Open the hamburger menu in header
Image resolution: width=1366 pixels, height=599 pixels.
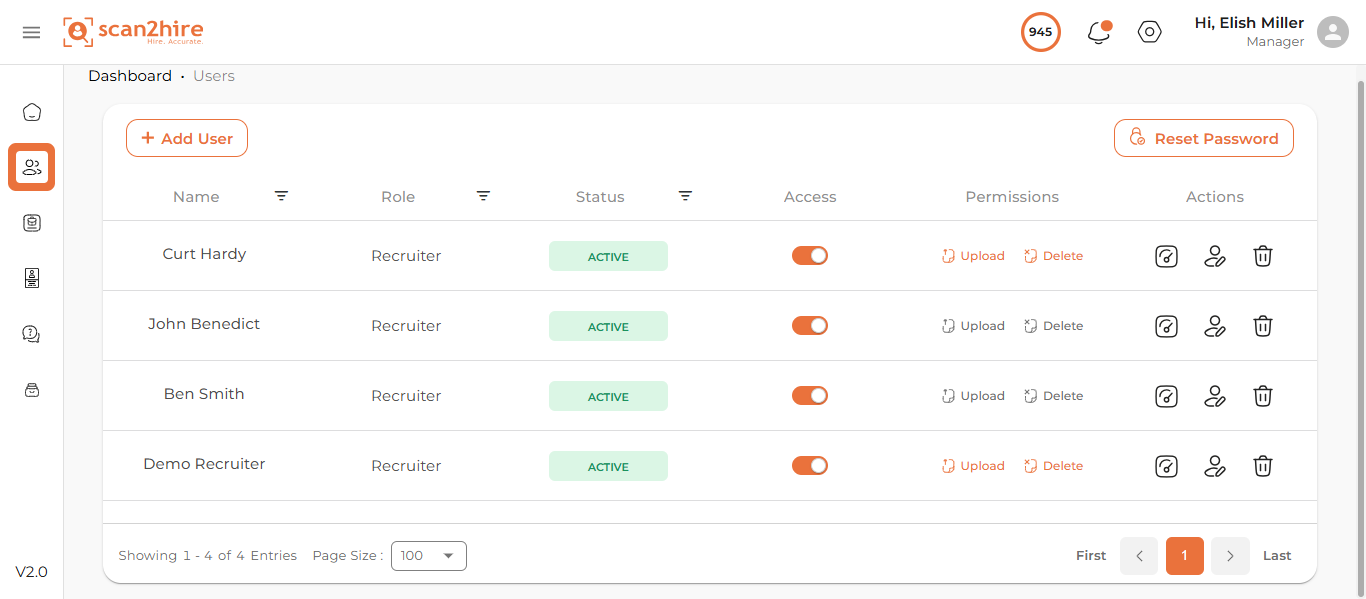(31, 32)
